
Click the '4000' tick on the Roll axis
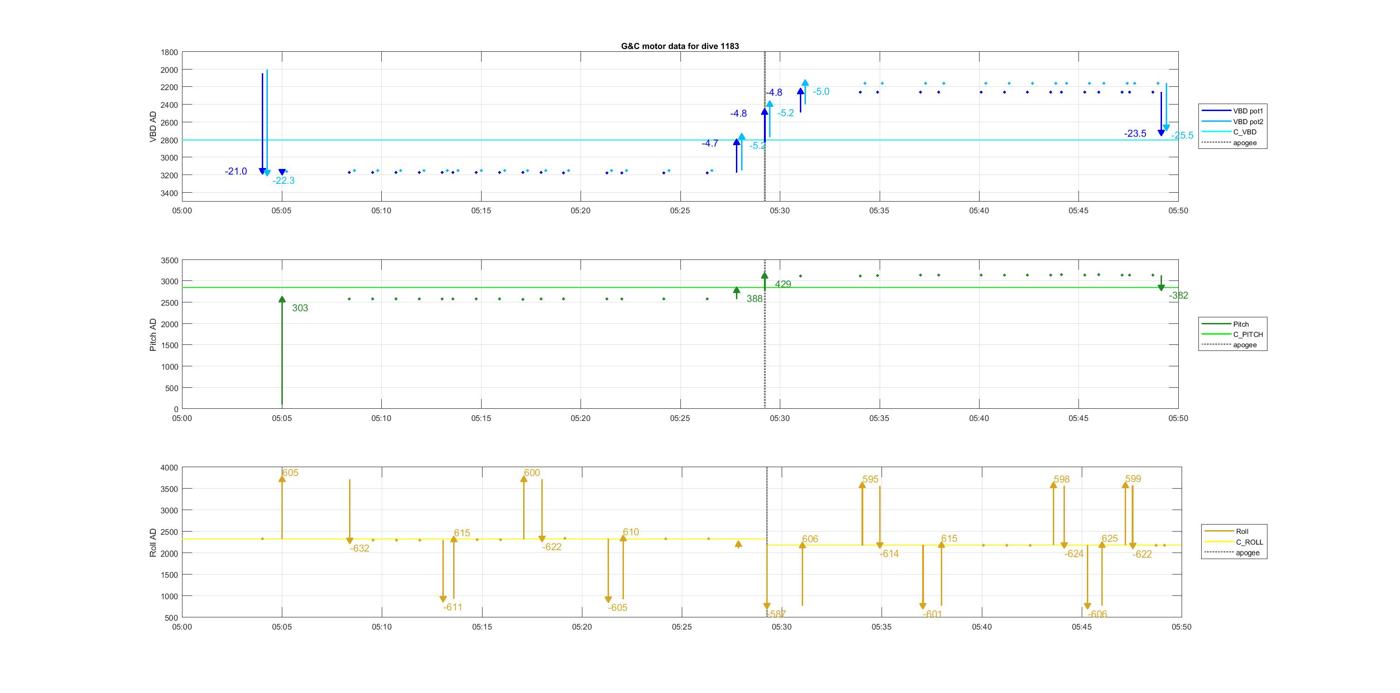(168, 468)
